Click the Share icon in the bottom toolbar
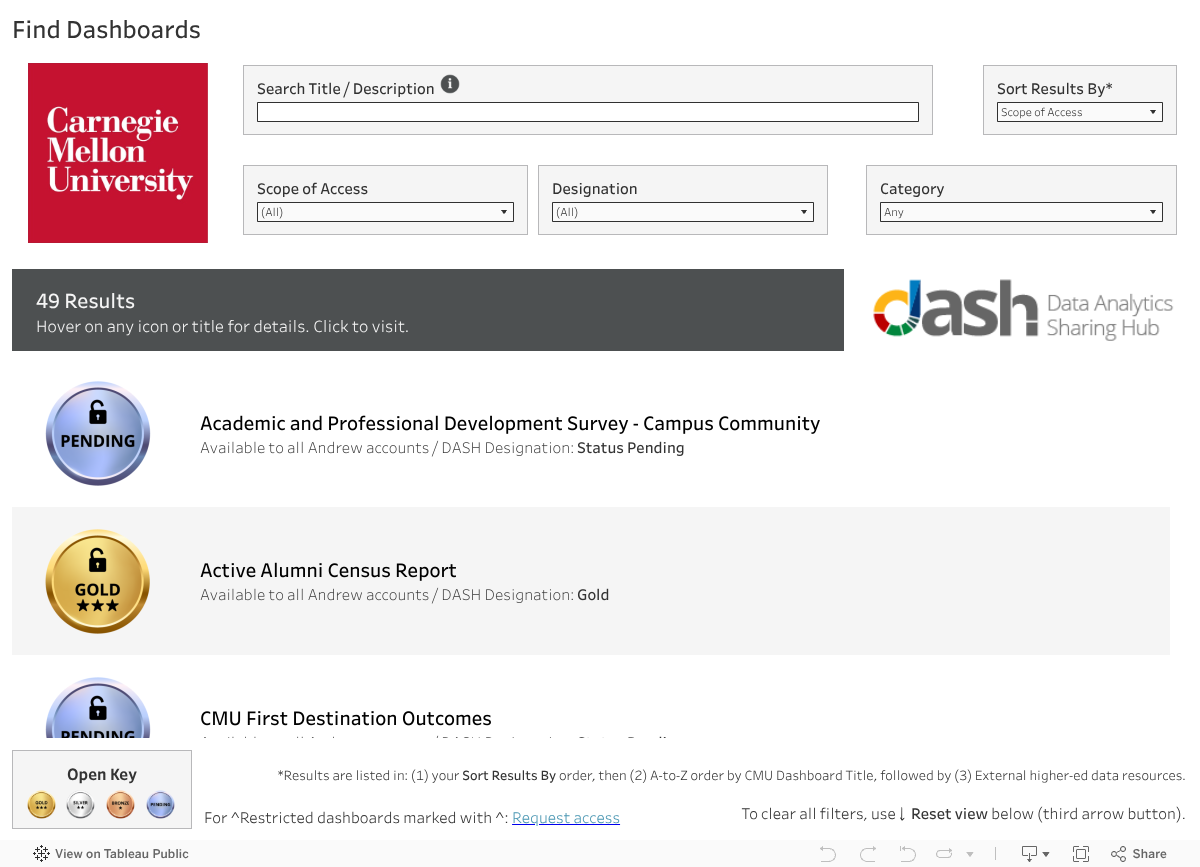 [1138, 853]
